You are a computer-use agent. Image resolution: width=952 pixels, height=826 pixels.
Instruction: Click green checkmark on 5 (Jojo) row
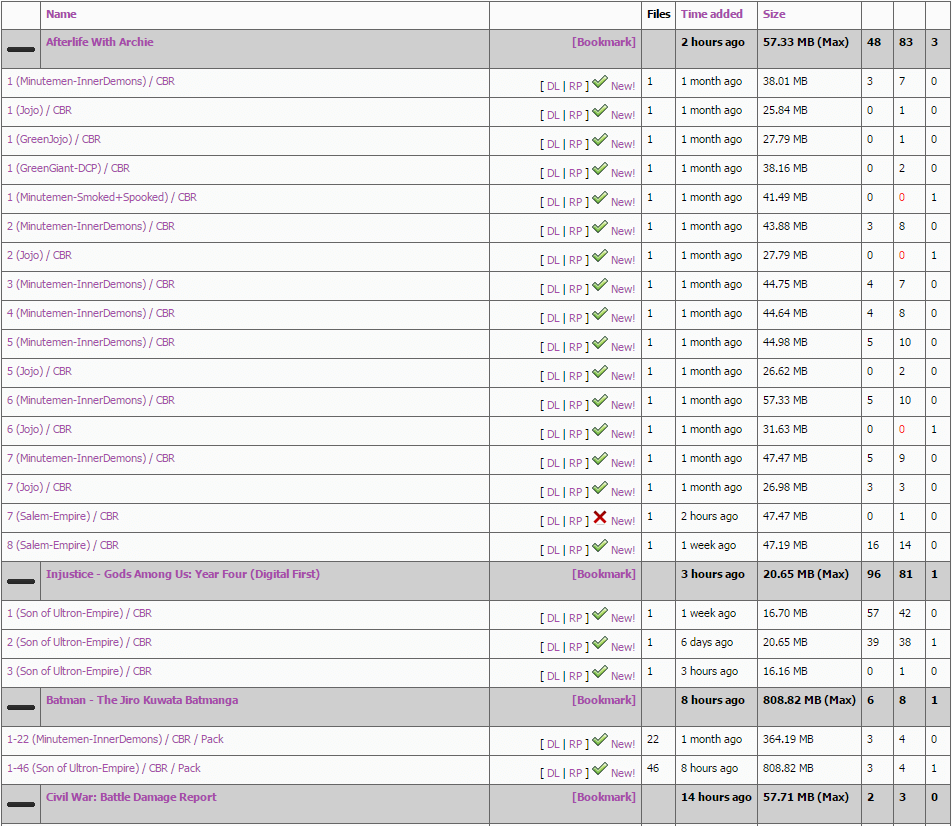[600, 372]
